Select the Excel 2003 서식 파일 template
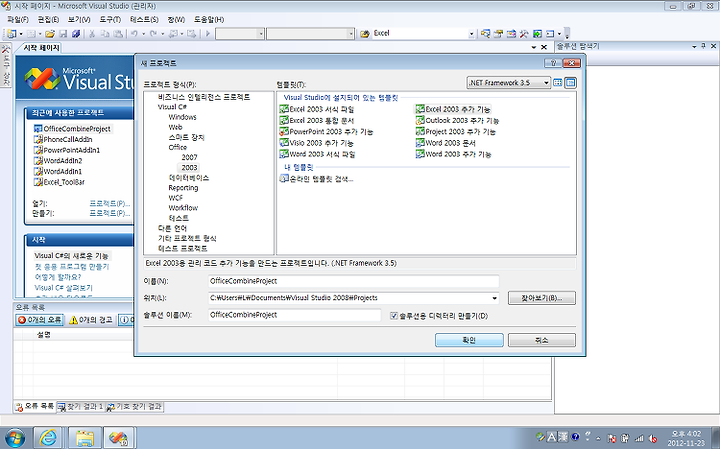Screen dimensions: 720x449 317,109
